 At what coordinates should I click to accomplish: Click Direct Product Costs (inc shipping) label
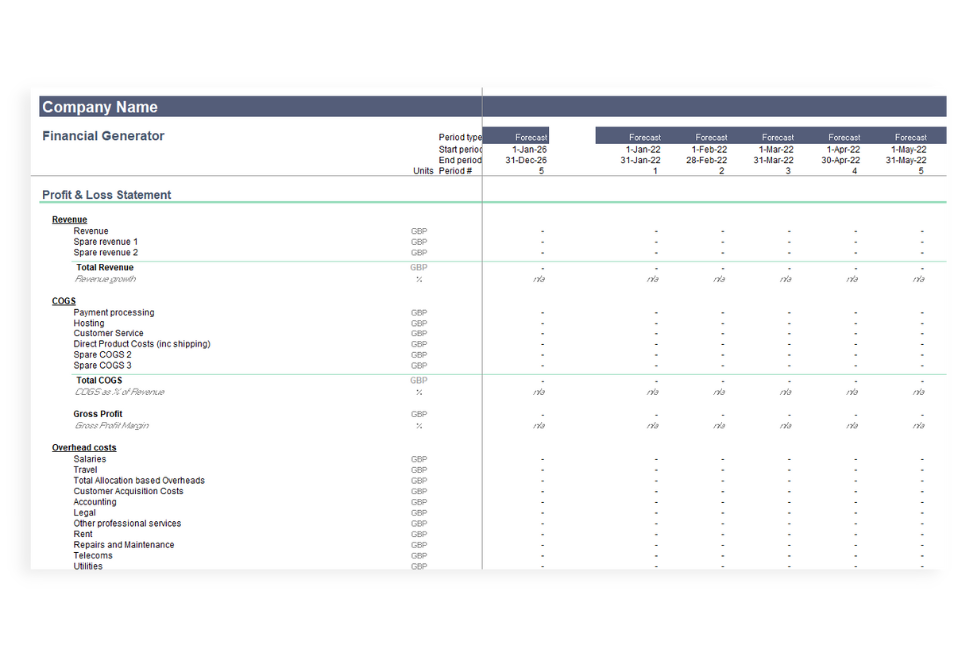[142, 344]
